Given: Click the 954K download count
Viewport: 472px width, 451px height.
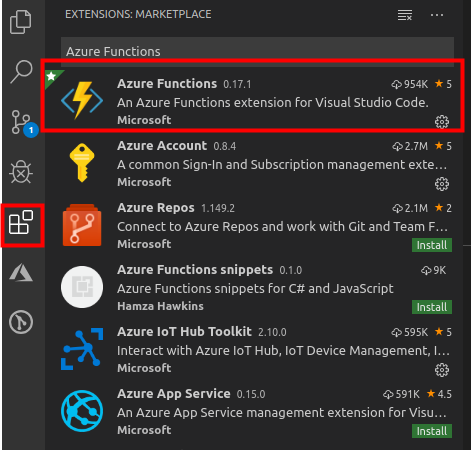Looking at the screenshot, I should [410, 84].
